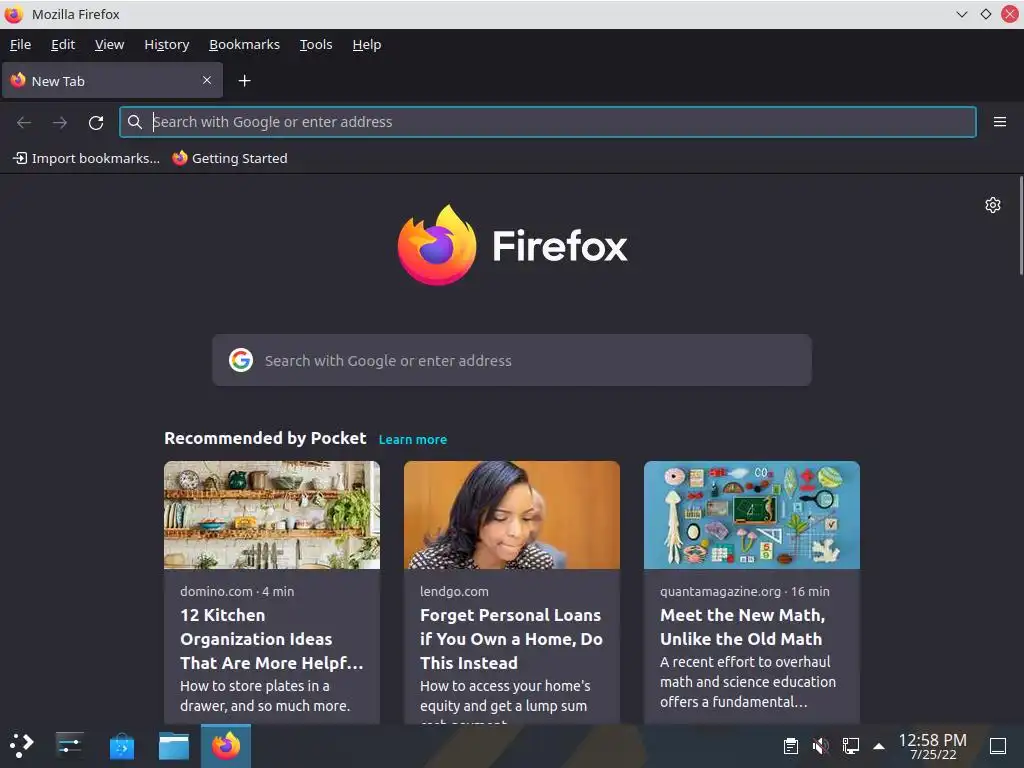Open the KDE application launcher
Image resolution: width=1024 pixels, height=768 pixels.
[x=22, y=745]
